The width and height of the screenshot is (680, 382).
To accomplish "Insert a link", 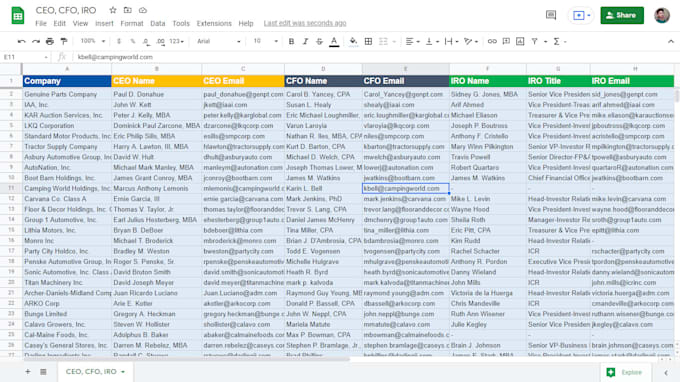I will [492, 41].
